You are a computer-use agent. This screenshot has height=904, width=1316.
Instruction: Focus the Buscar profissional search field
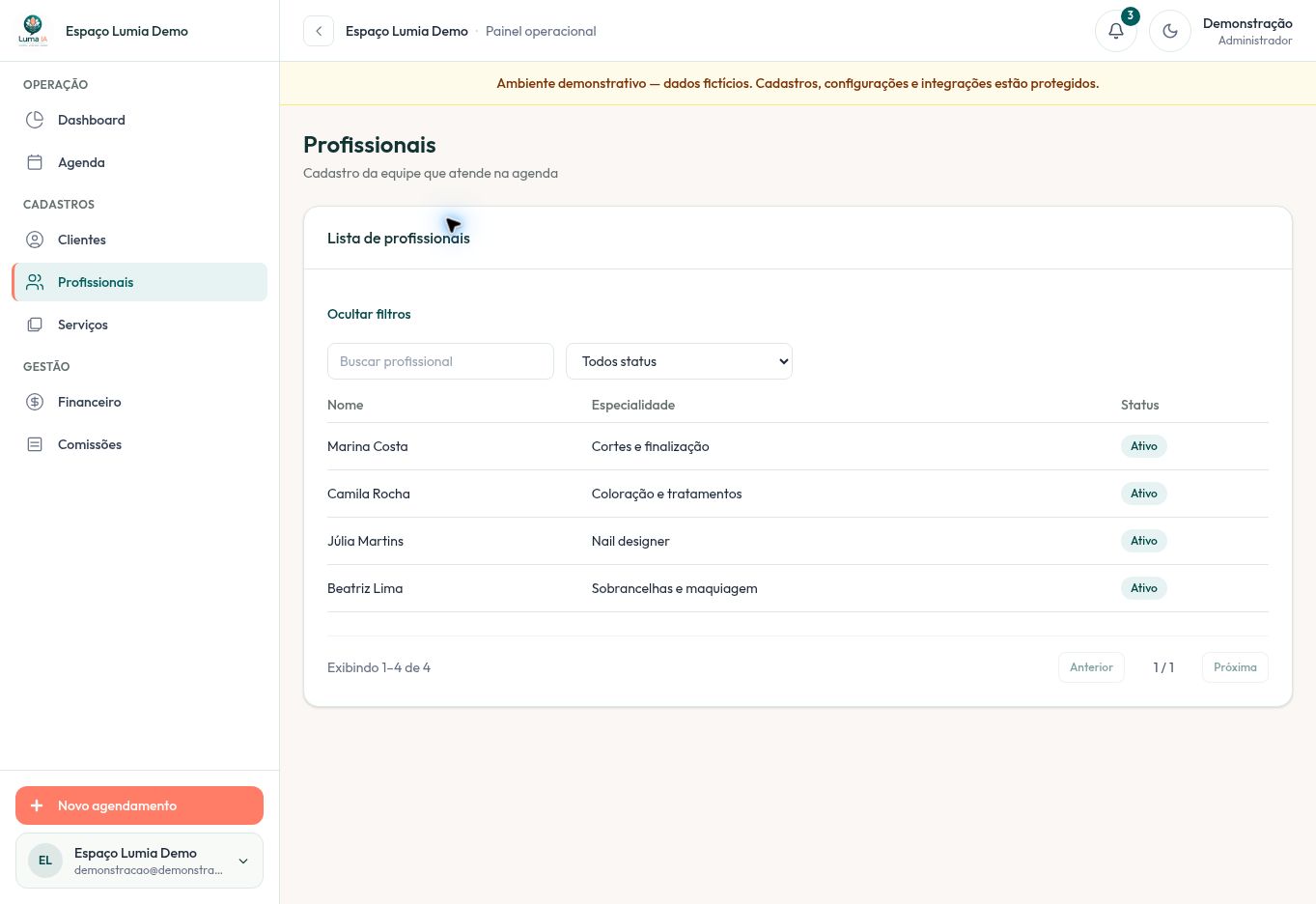440,361
